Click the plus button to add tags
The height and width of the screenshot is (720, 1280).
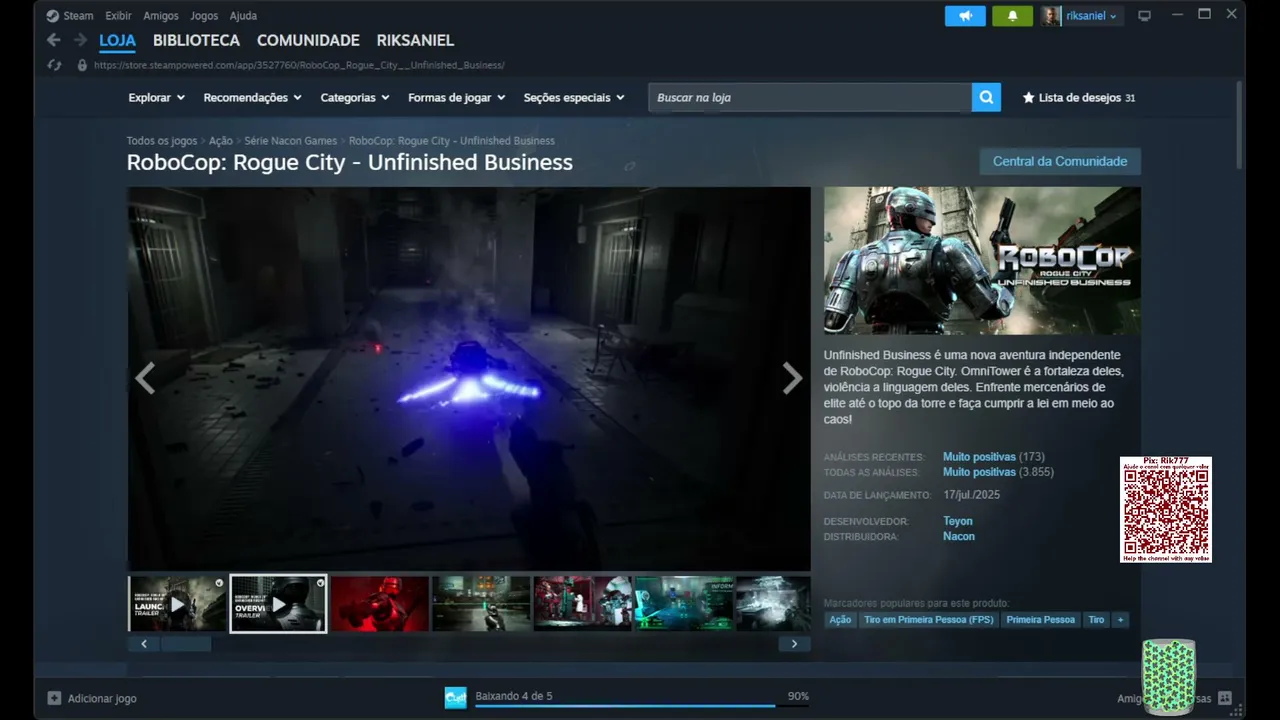click(1120, 620)
